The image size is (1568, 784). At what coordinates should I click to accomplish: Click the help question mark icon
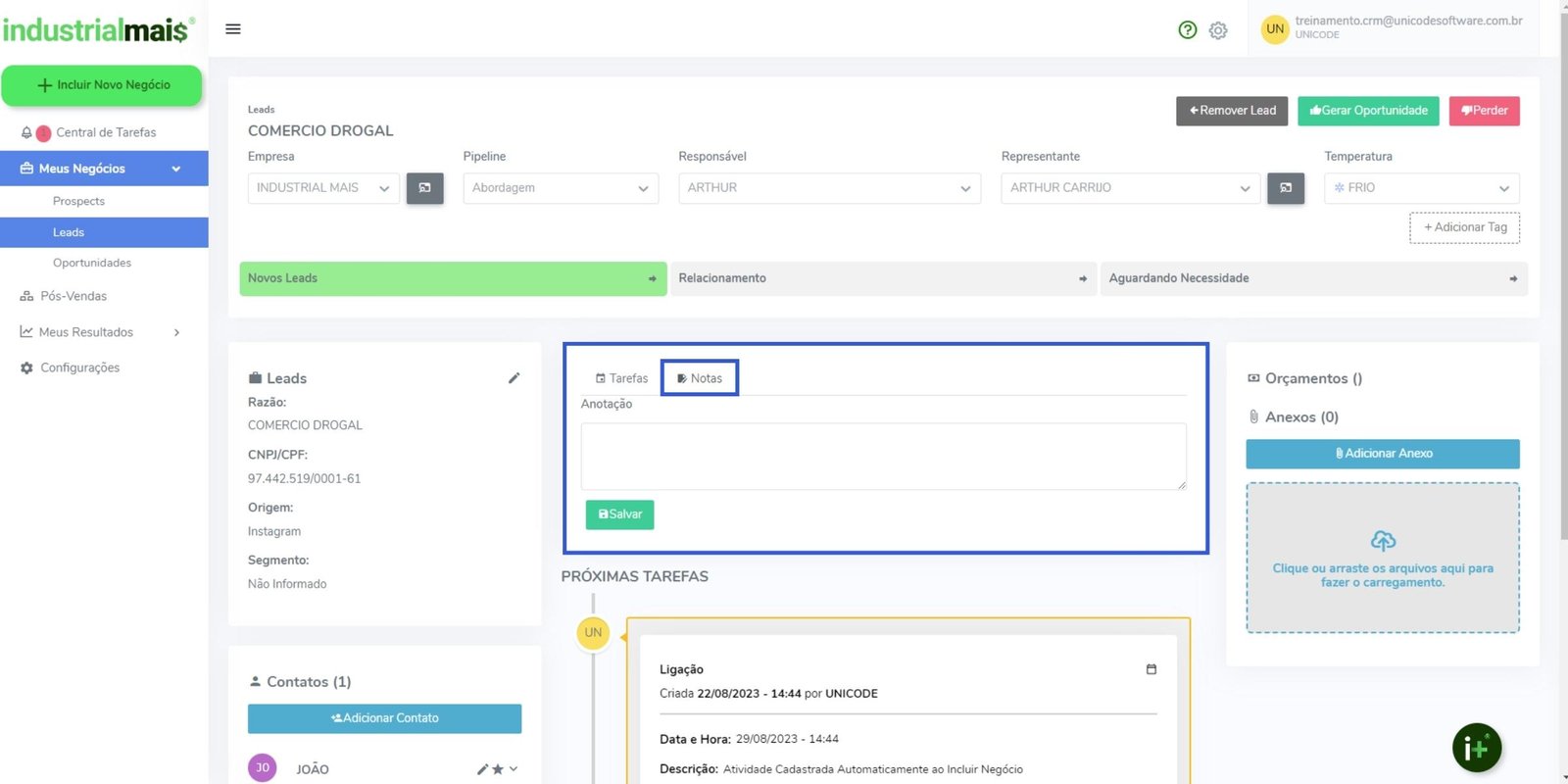[1188, 30]
